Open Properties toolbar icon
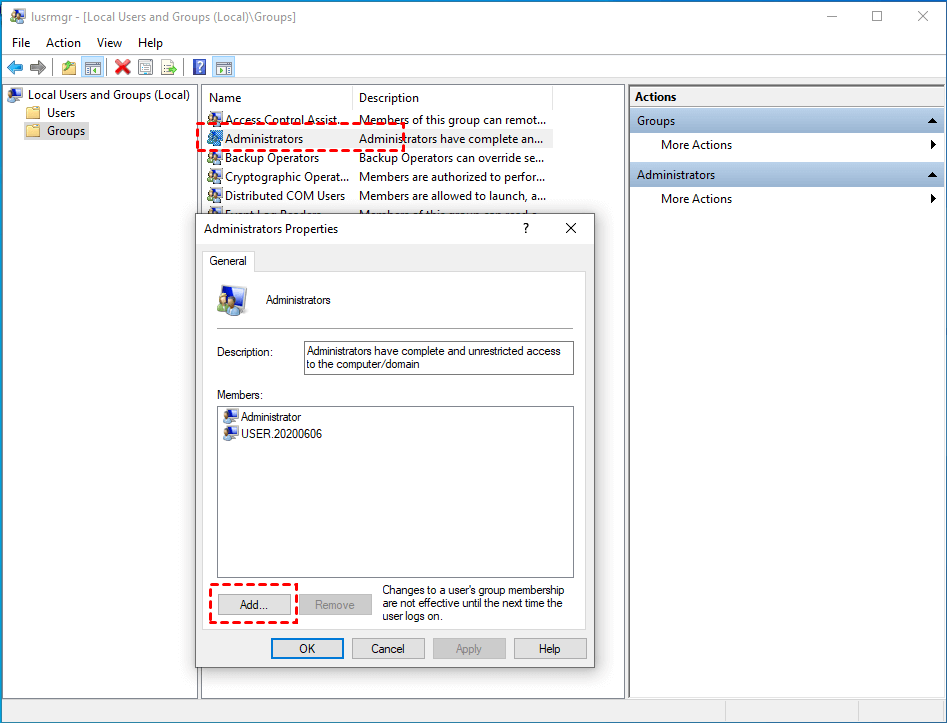The image size is (947, 723). pos(146,67)
